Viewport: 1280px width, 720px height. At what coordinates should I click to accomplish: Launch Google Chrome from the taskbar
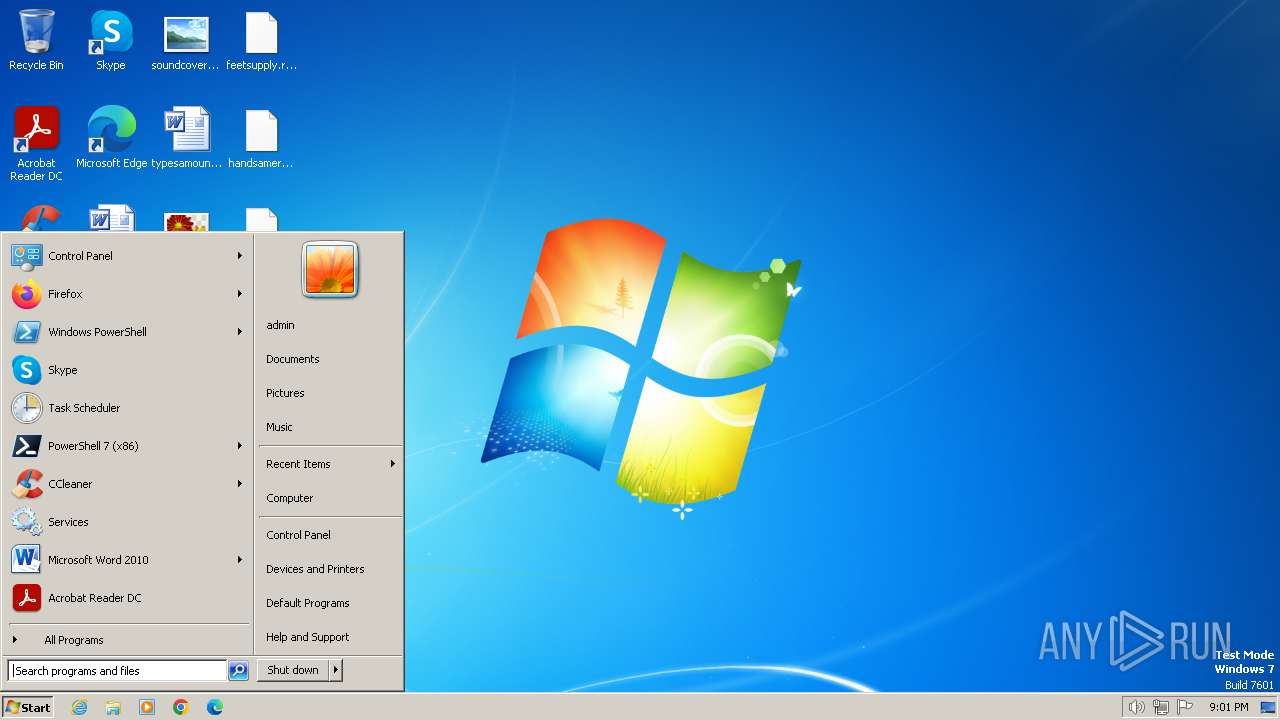(181, 707)
